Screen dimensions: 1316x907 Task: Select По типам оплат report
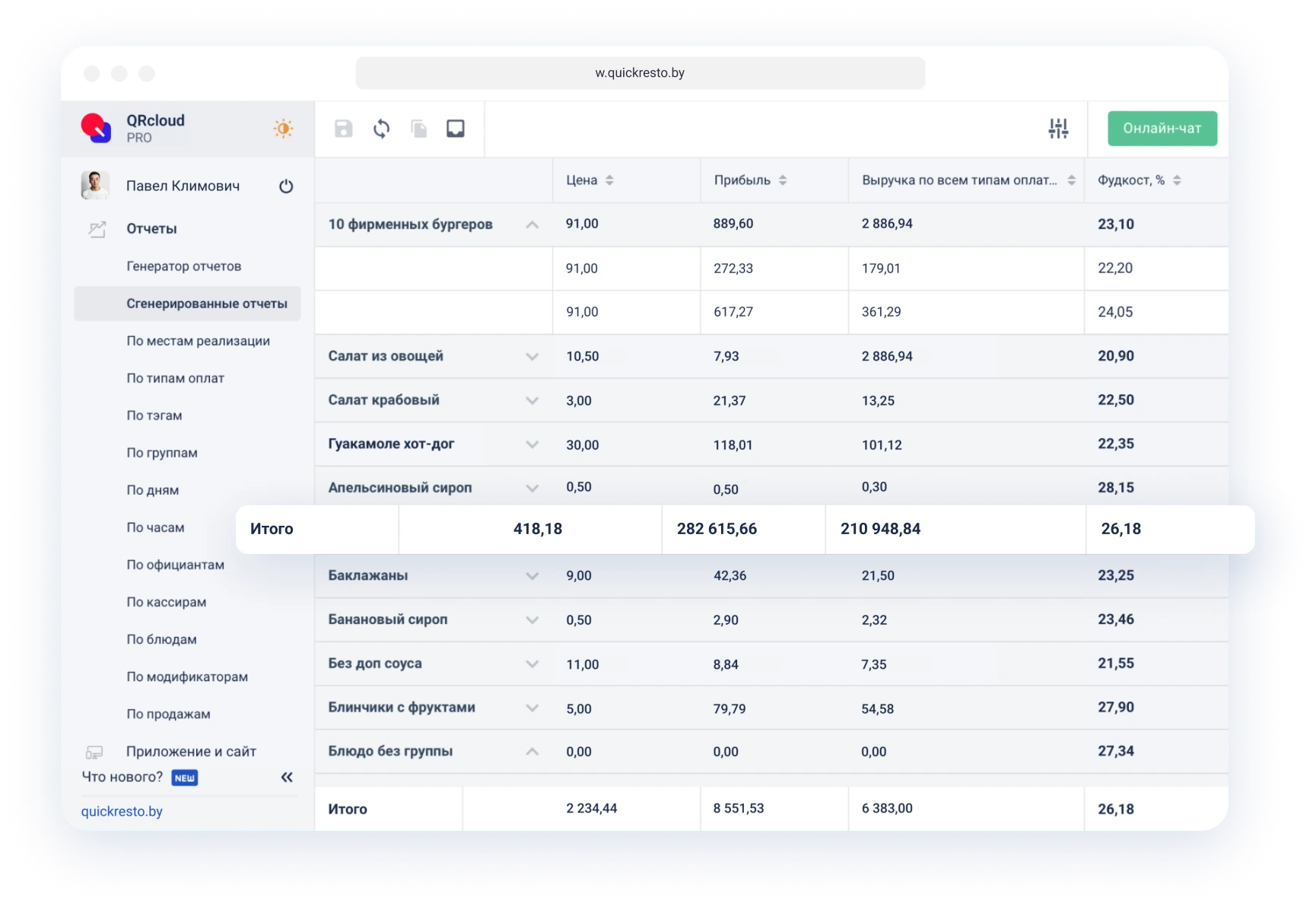(x=175, y=378)
